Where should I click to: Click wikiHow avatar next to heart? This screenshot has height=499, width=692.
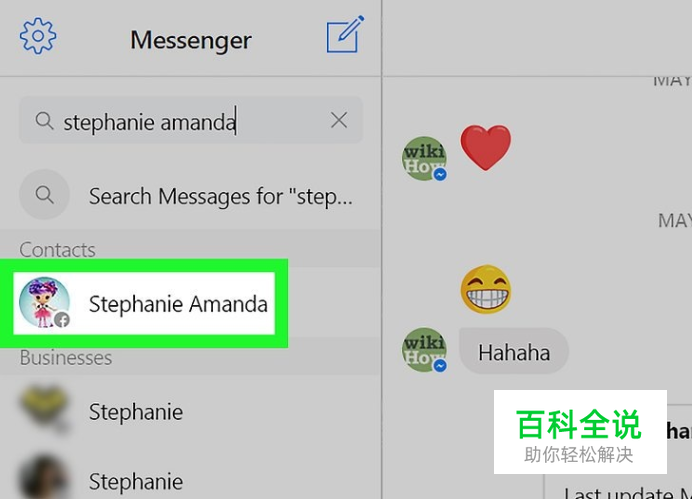pos(424,158)
